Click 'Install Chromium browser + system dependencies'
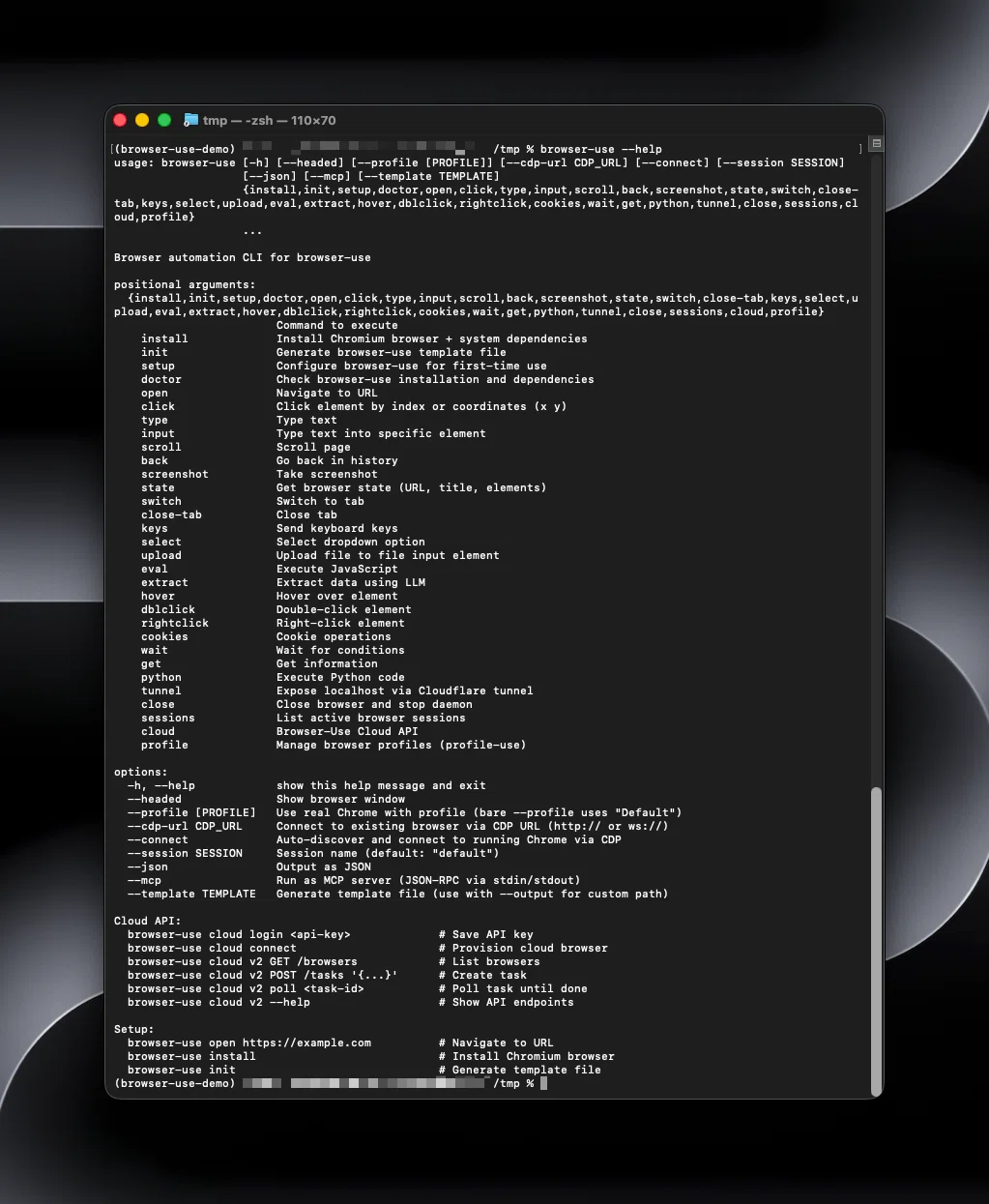The height and width of the screenshot is (1204, 989). pyautogui.click(x=432, y=338)
